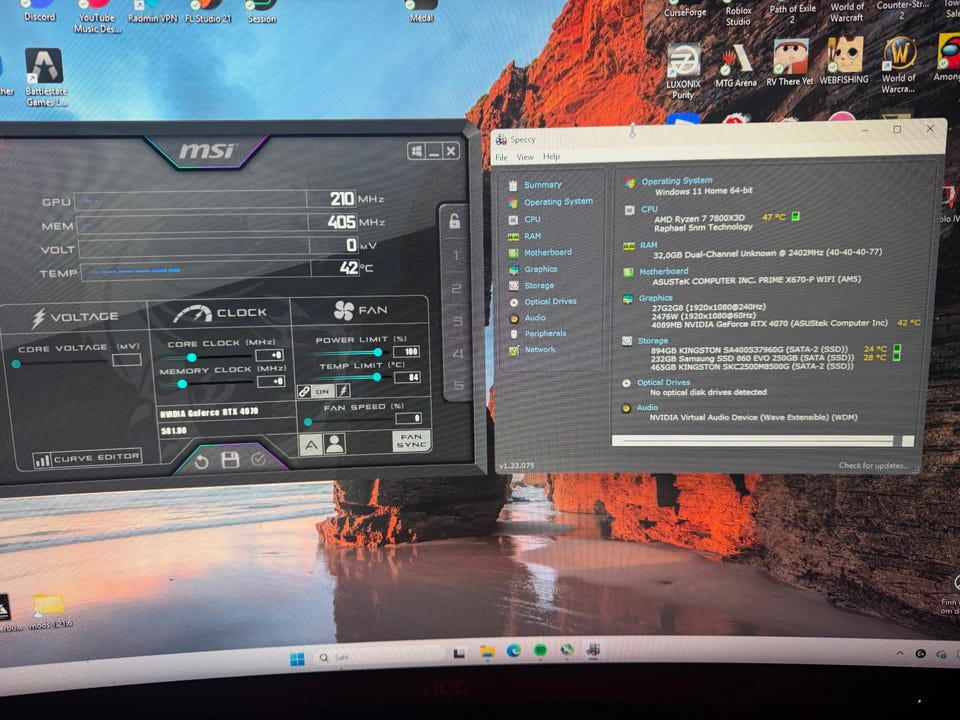The image size is (960, 720).
Task: Open the Speccy File menu
Action: 501,157
